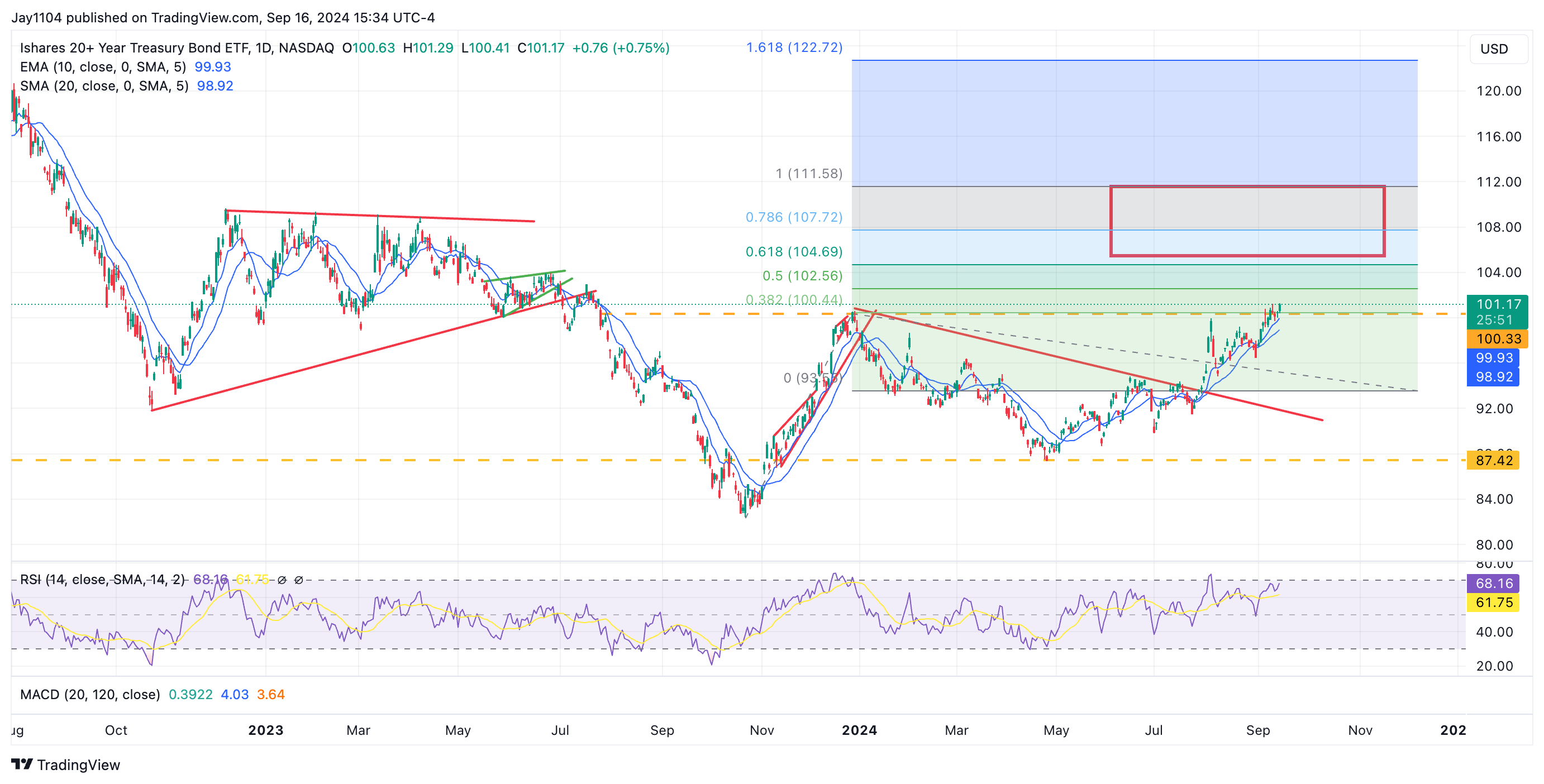Click the 0.786 (107.72) Fibonacci label

click(794, 217)
